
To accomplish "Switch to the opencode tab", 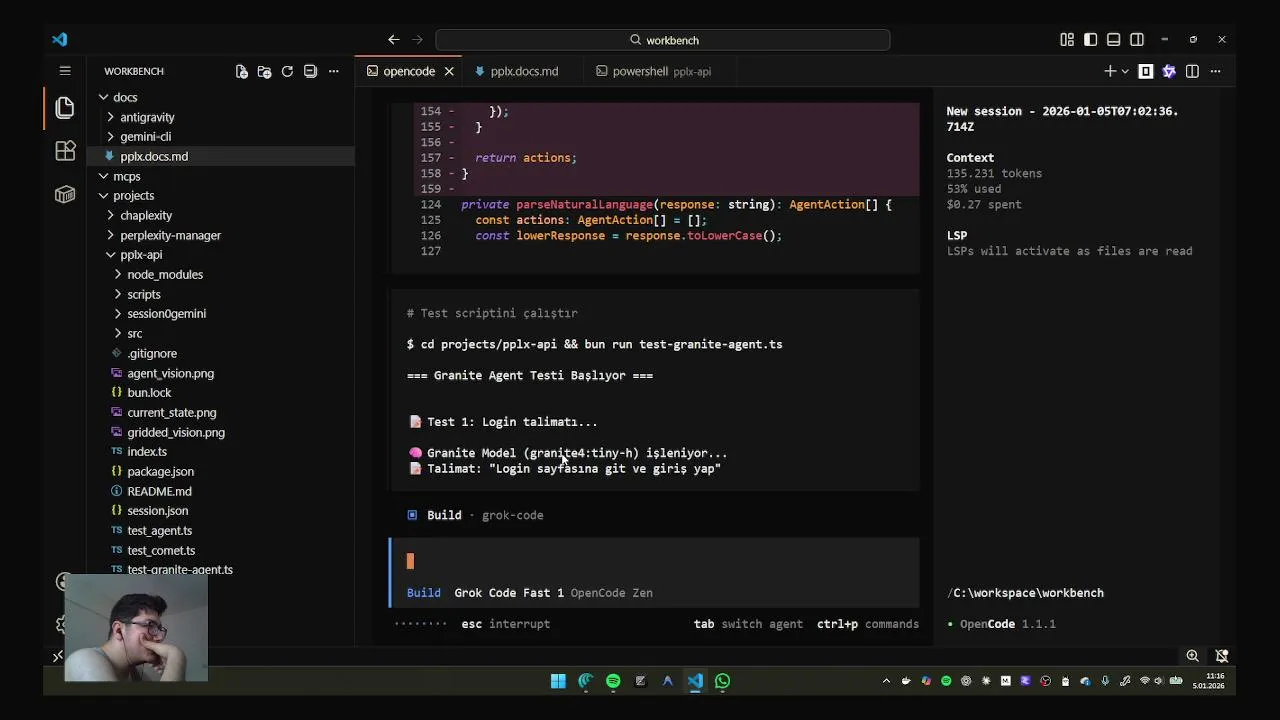I will coord(409,71).
